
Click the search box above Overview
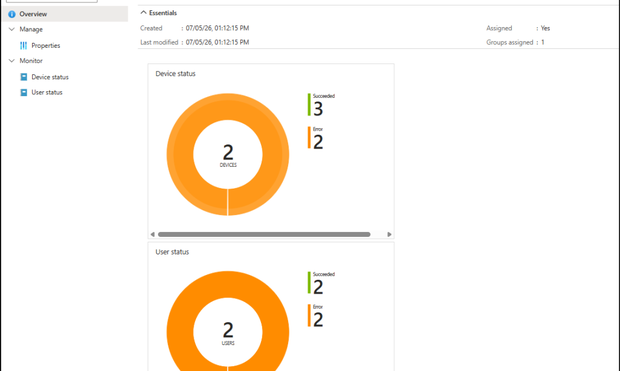tap(52, 1)
